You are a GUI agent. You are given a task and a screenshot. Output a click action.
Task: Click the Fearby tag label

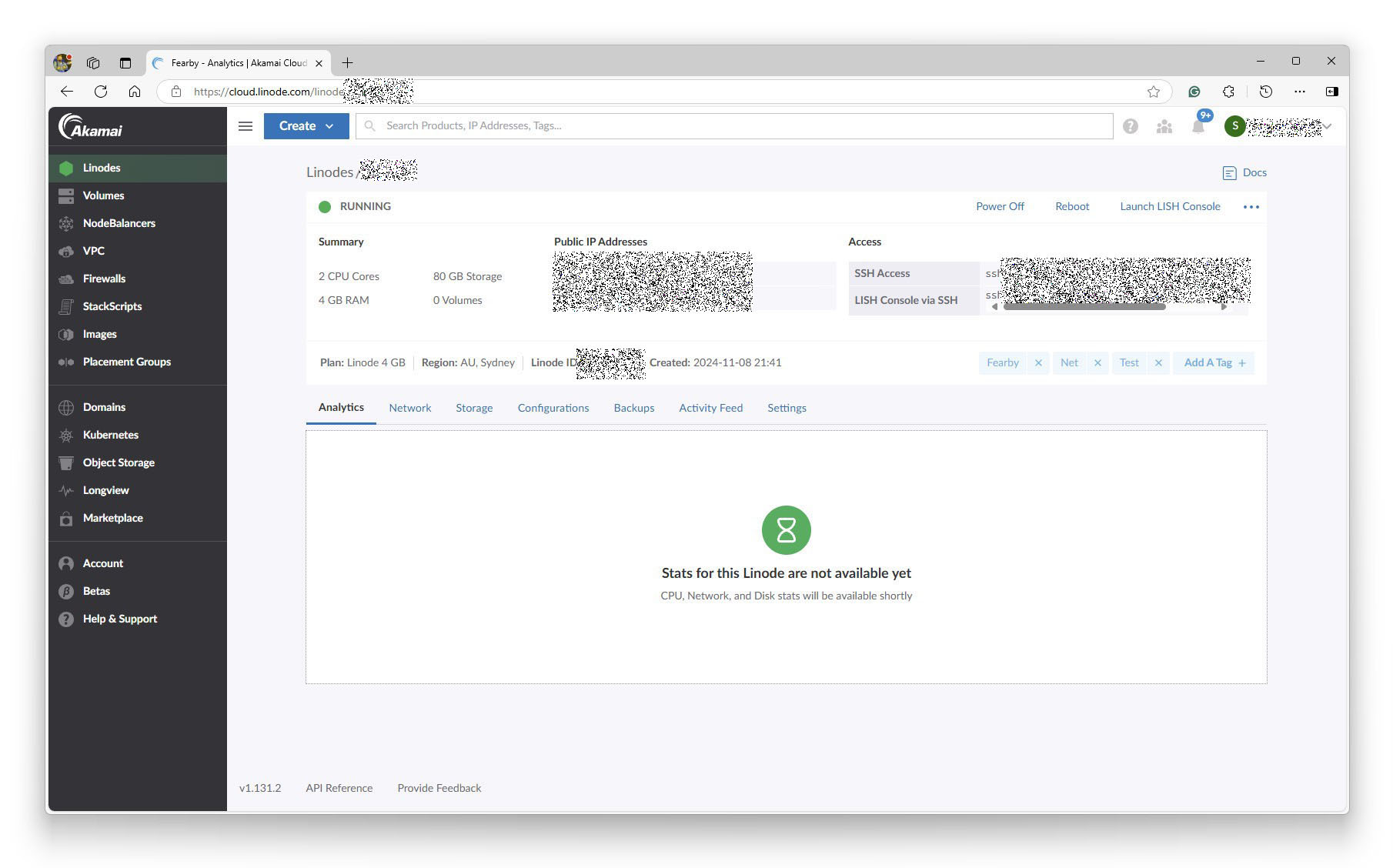point(1003,363)
